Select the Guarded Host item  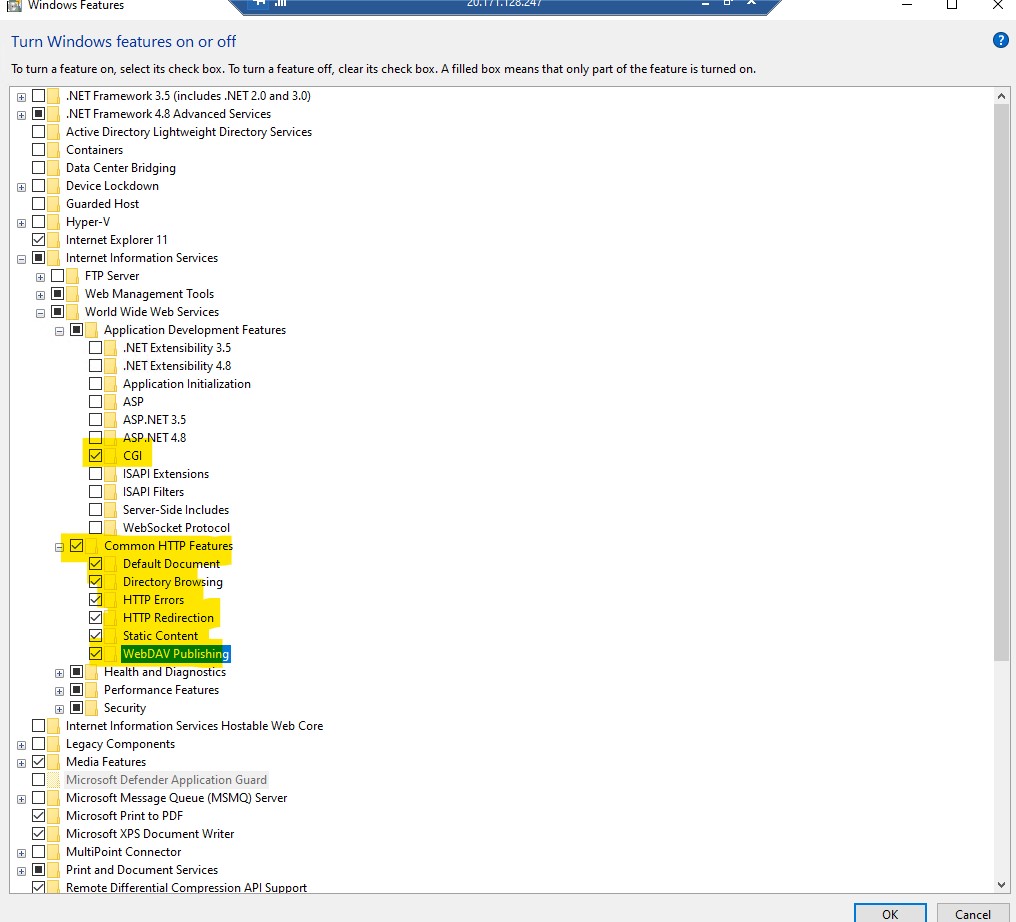[x=102, y=203]
